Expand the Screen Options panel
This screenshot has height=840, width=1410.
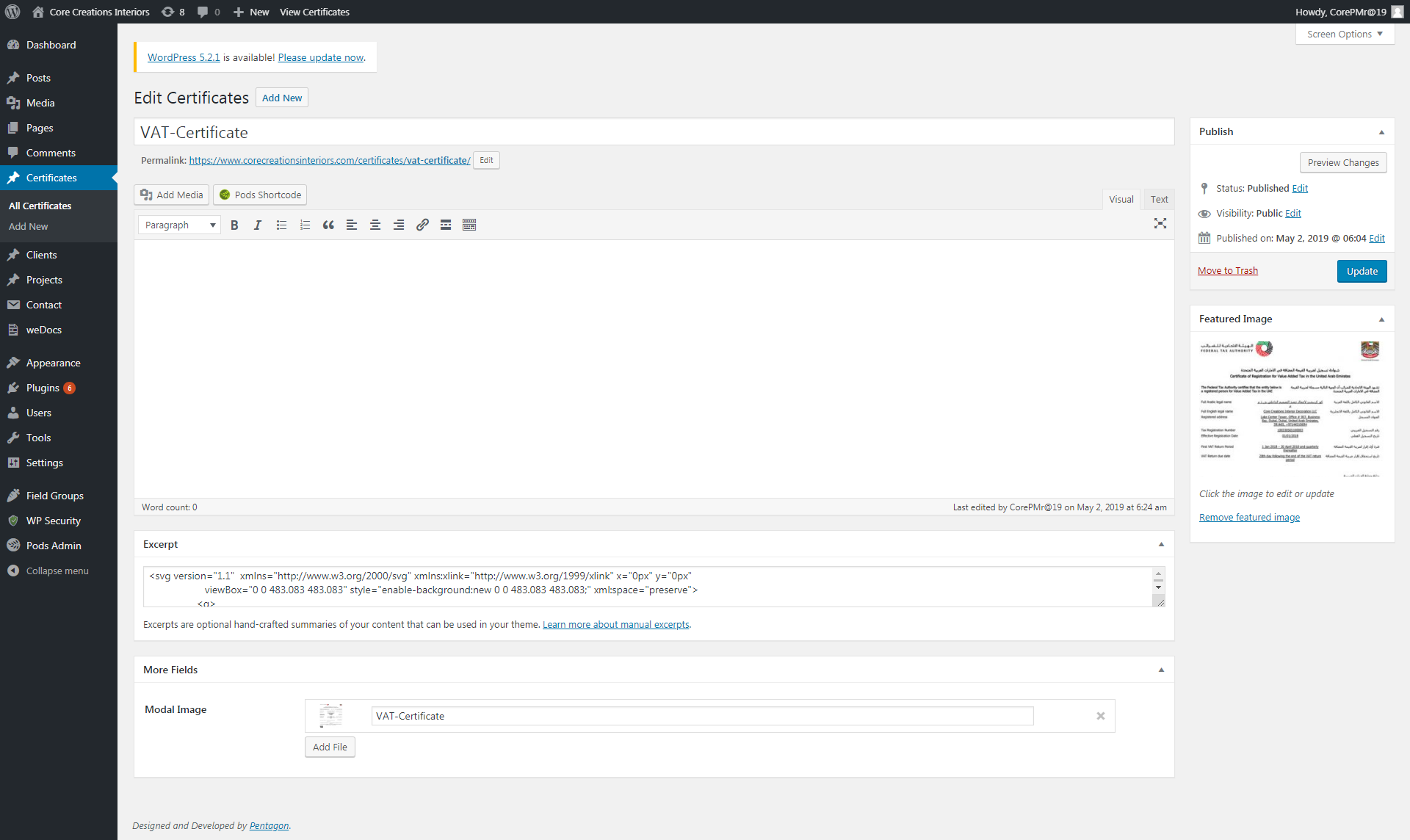(x=1345, y=34)
